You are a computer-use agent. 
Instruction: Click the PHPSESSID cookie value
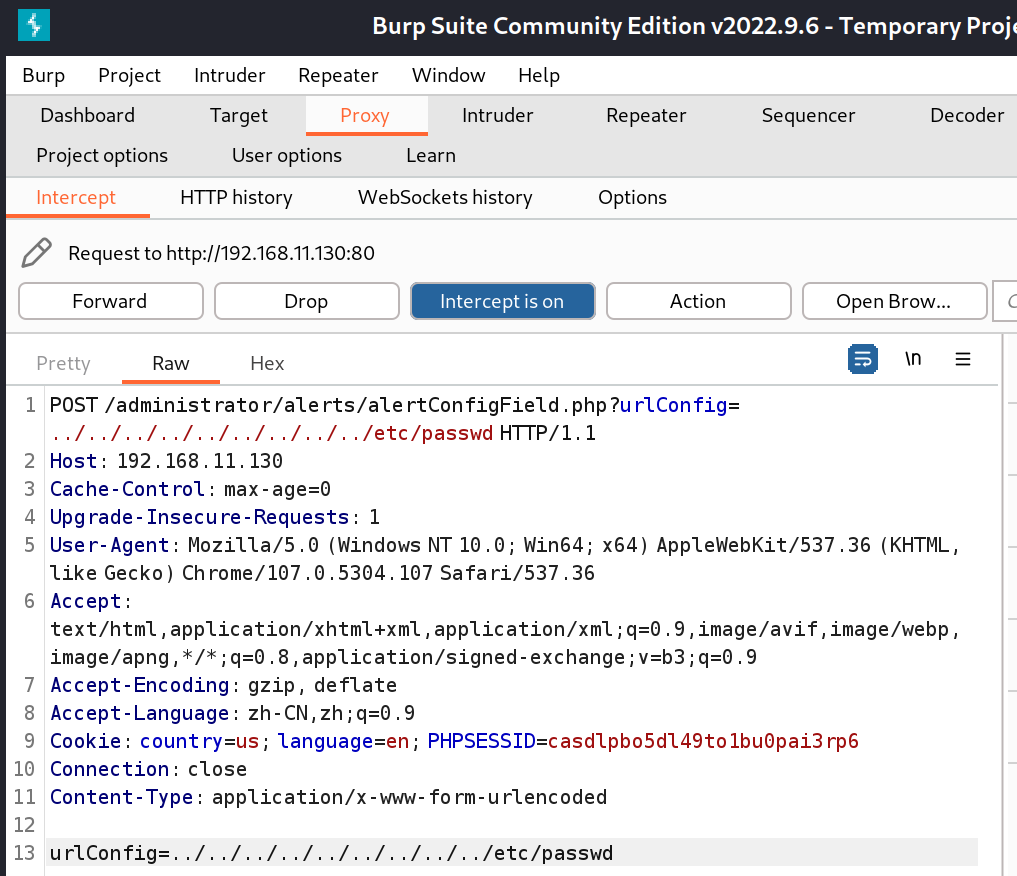[x=703, y=741]
